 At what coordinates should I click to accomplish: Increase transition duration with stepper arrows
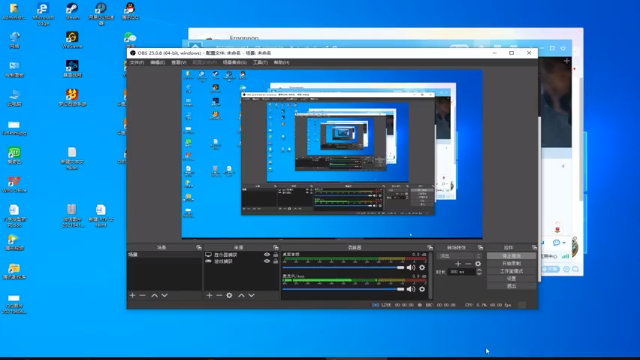point(479,270)
